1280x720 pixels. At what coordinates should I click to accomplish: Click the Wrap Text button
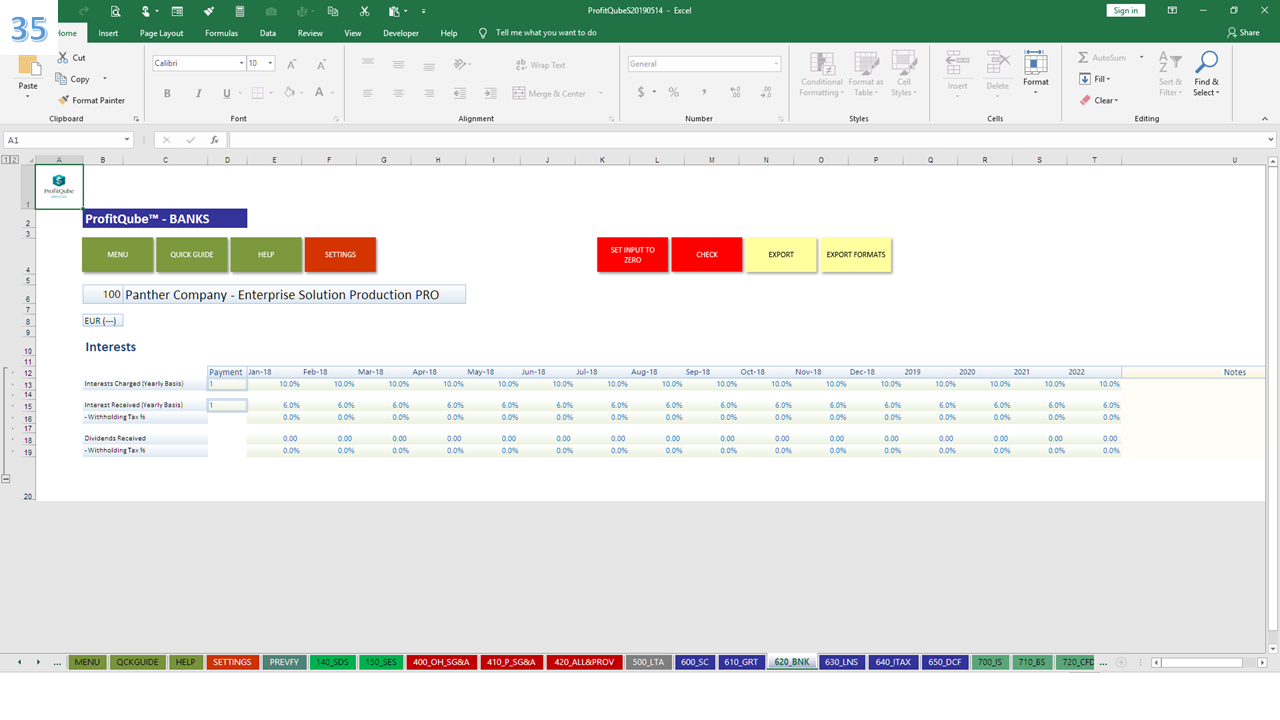tap(540, 65)
